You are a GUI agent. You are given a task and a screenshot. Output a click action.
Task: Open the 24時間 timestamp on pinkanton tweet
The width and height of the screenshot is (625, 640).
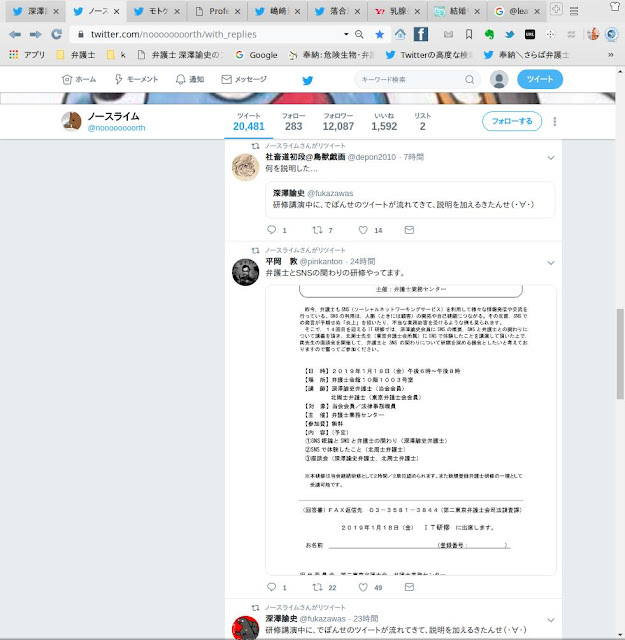pos(363,262)
